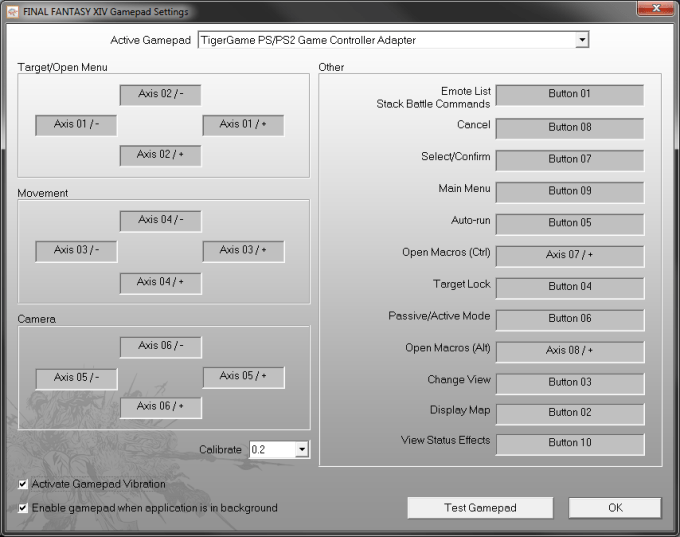Open the Calibrate dropdown arrow
This screenshot has height=537, width=680.
coord(302,449)
